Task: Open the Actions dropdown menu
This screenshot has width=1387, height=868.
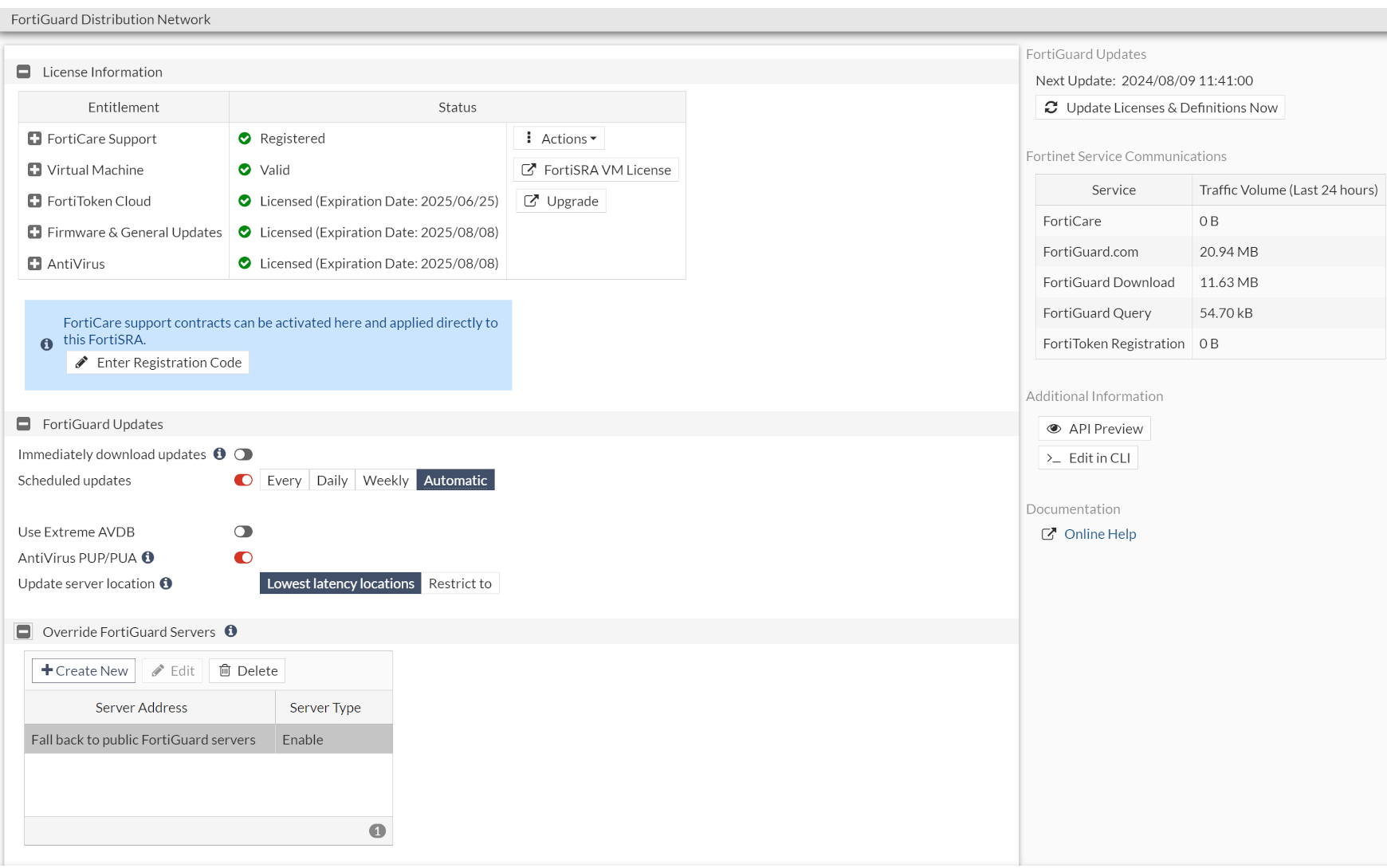Action: coord(560,139)
